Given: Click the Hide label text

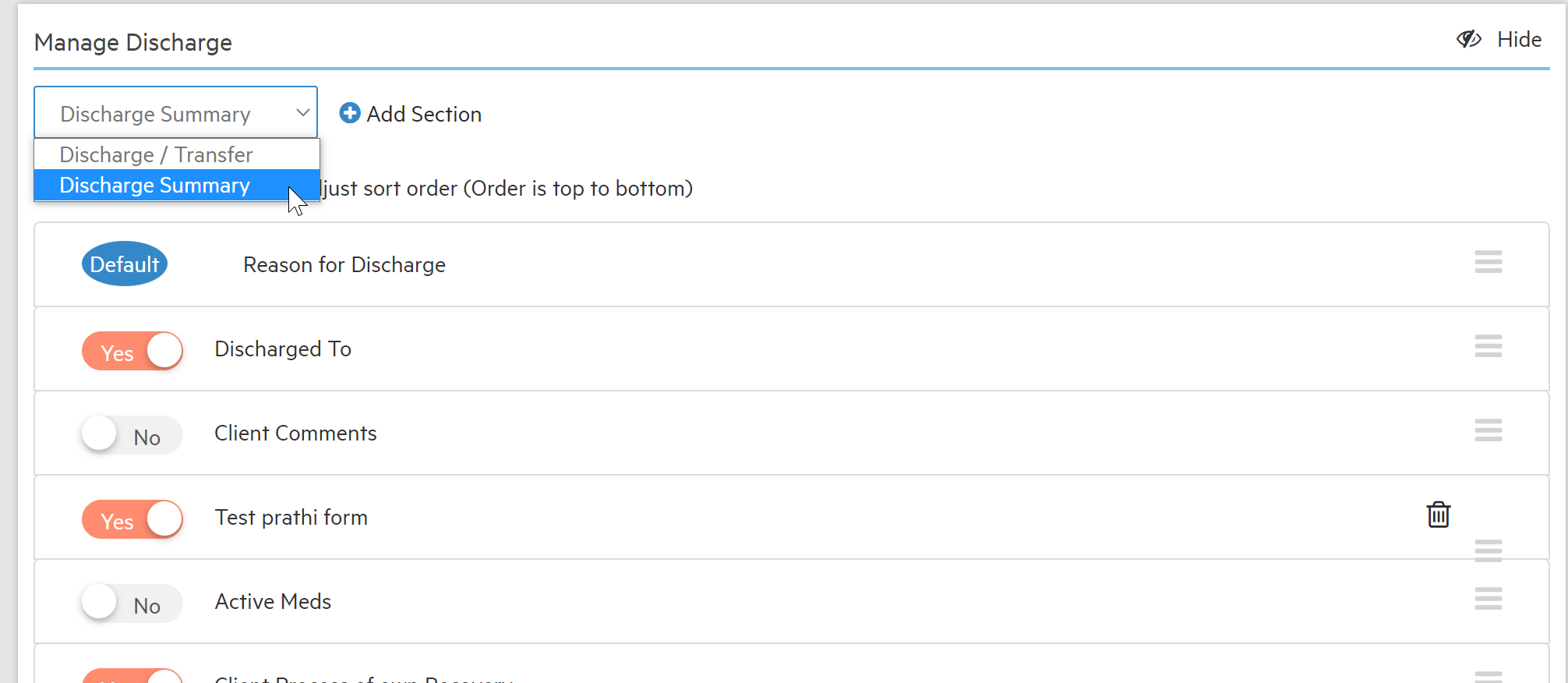Looking at the screenshot, I should (1519, 40).
